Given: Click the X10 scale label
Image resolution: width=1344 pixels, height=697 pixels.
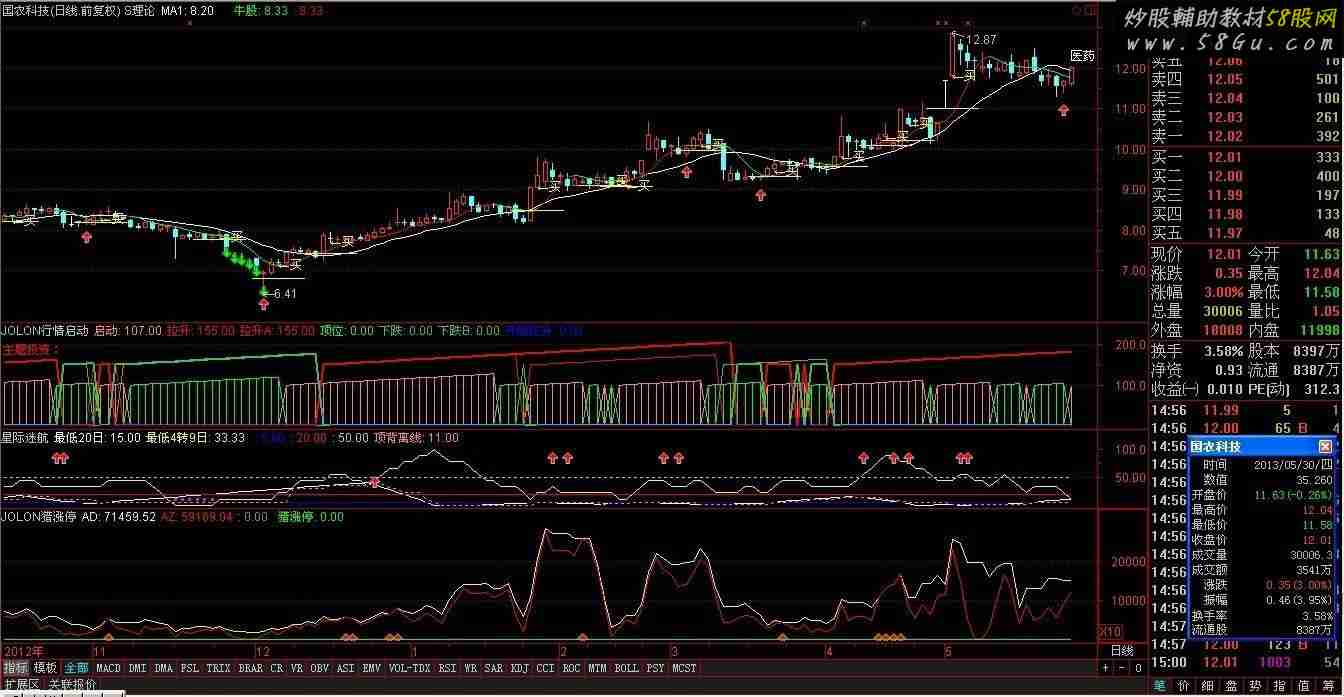Looking at the screenshot, I should point(1110,631).
